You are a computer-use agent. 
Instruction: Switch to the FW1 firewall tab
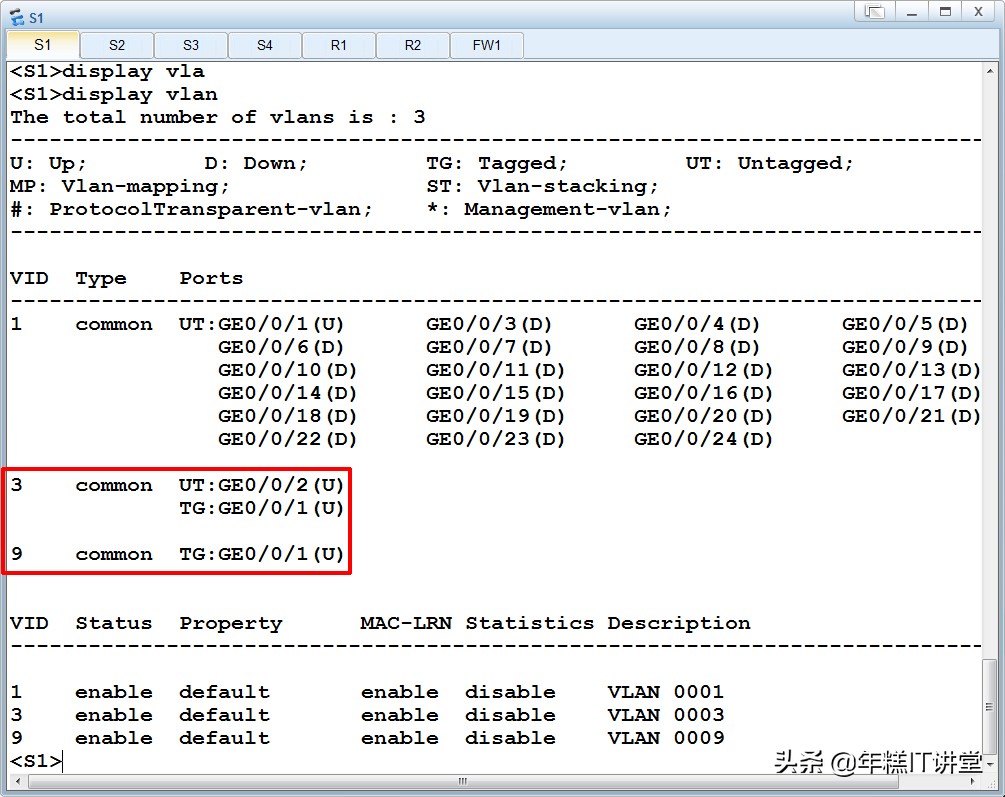coord(487,45)
